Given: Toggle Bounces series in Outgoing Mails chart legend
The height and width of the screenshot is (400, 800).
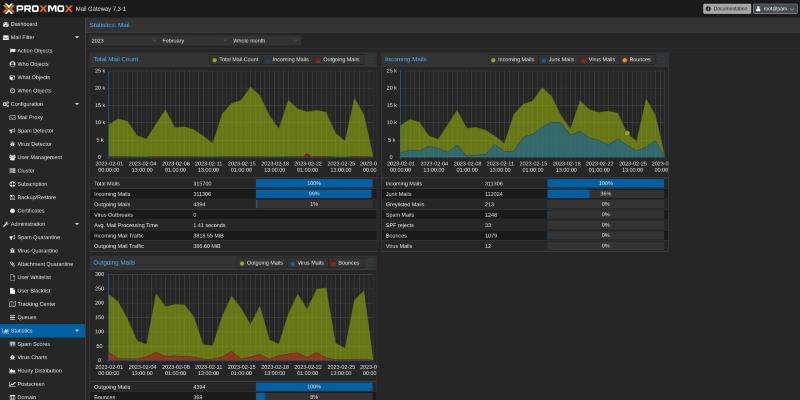Looking at the screenshot, I should 346,263.
